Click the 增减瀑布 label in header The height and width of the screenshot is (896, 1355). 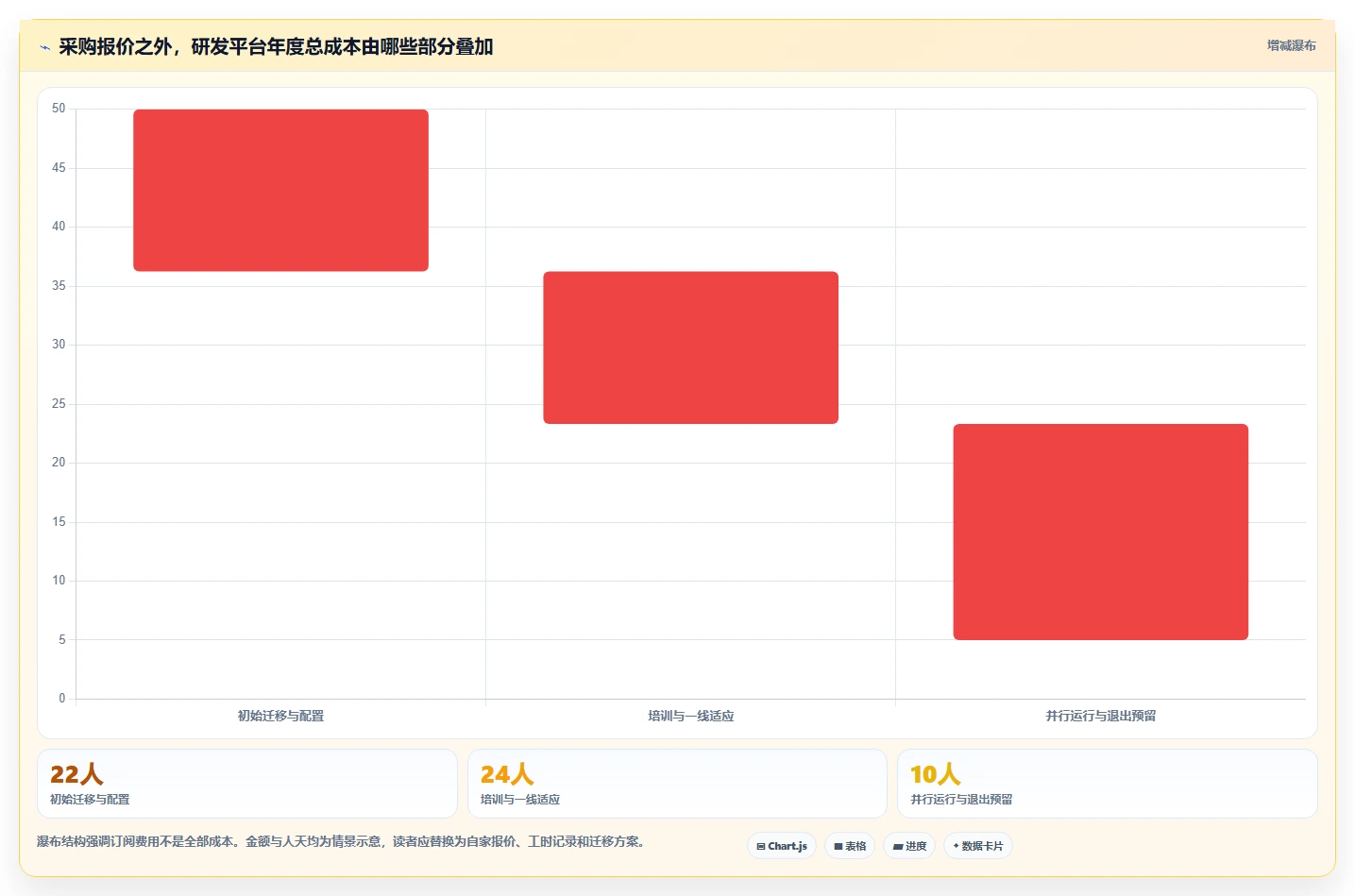point(1291,45)
